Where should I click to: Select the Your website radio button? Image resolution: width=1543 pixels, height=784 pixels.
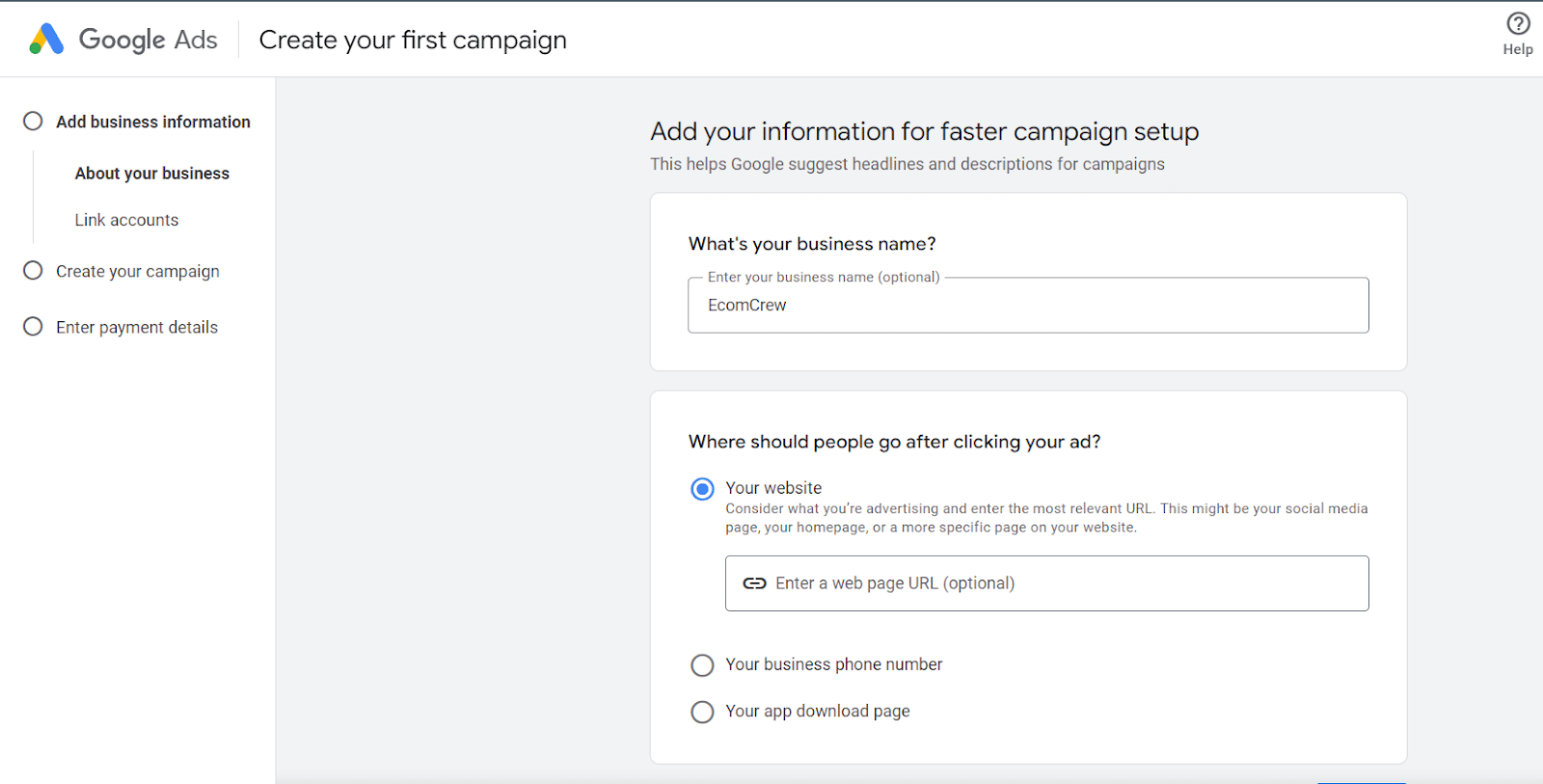click(x=702, y=489)
